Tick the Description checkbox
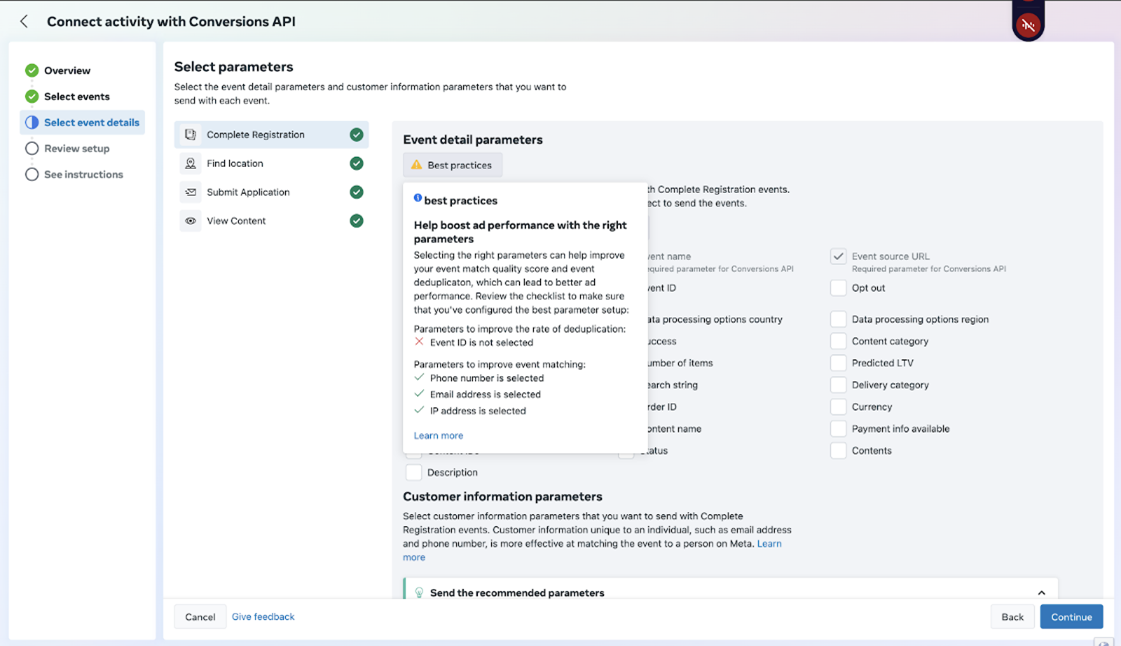This screenshot has width=1121, height=646. point(413,472)
